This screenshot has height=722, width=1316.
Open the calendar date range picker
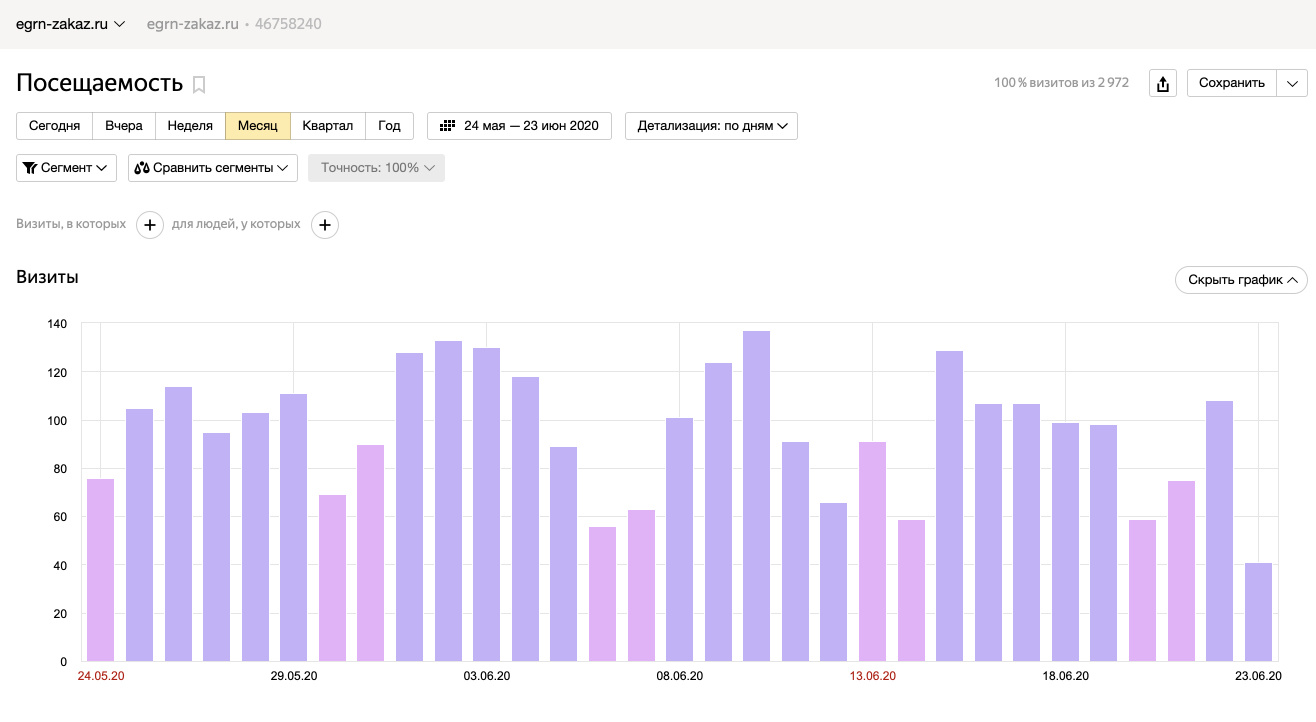click(x=519, y=126)
